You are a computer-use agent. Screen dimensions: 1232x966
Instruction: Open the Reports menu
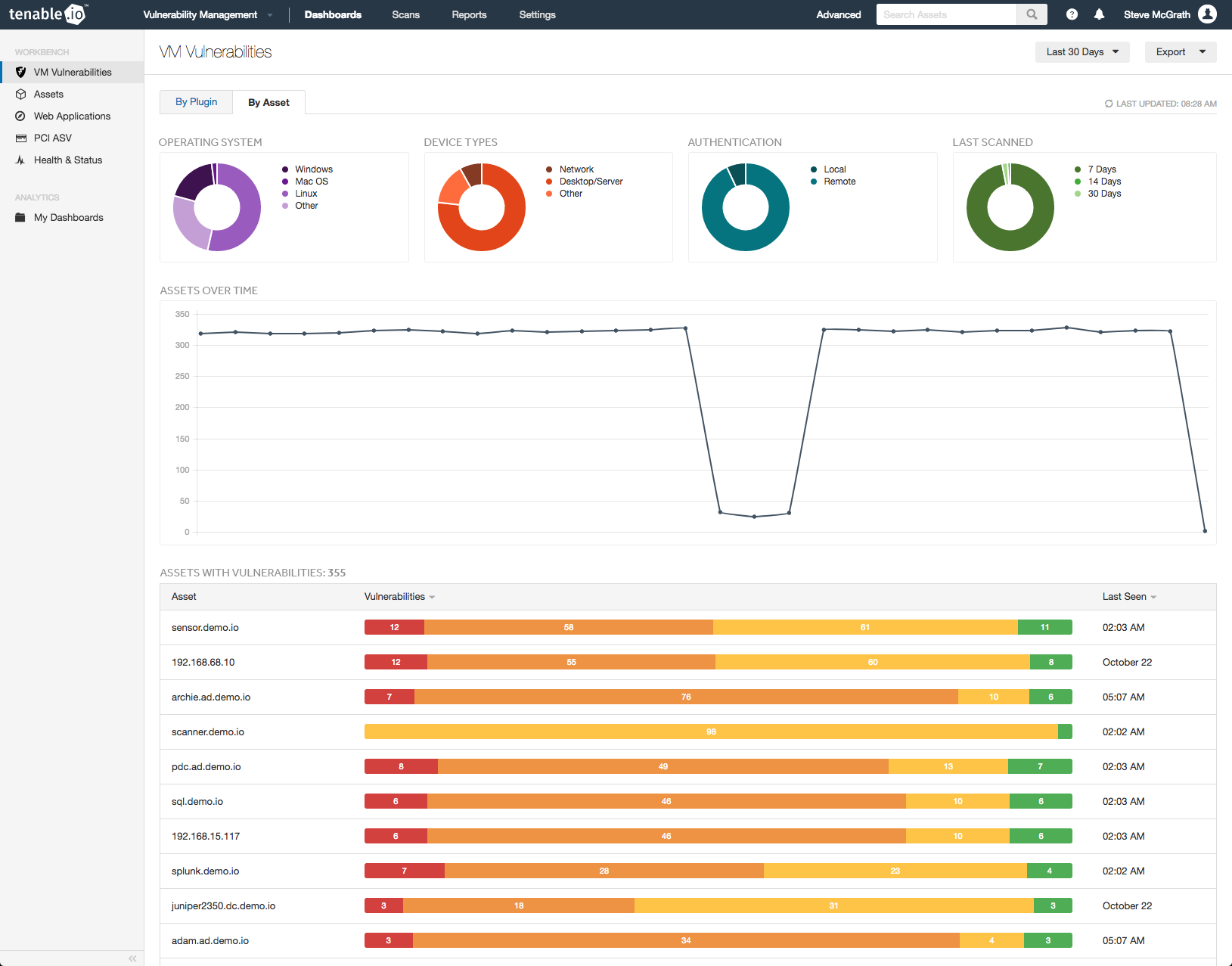pos(469,14)
